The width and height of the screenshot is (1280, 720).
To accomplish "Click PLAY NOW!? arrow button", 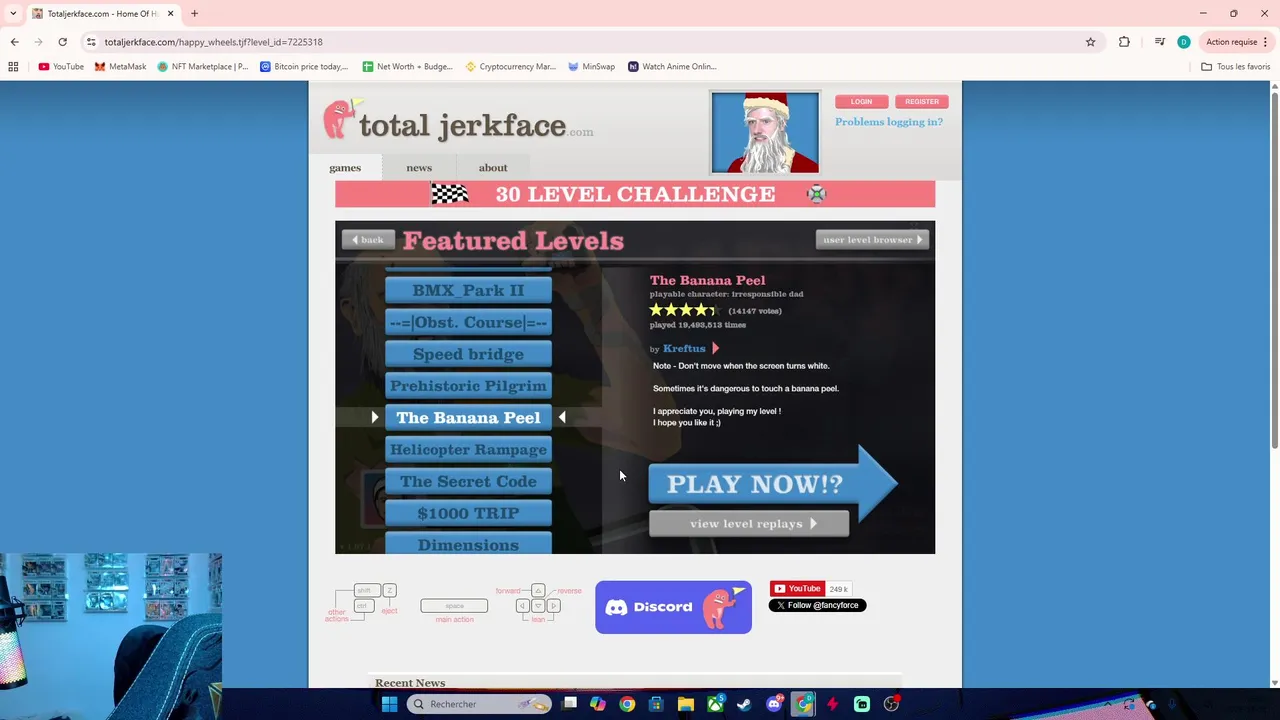I will tap(773, 484).
